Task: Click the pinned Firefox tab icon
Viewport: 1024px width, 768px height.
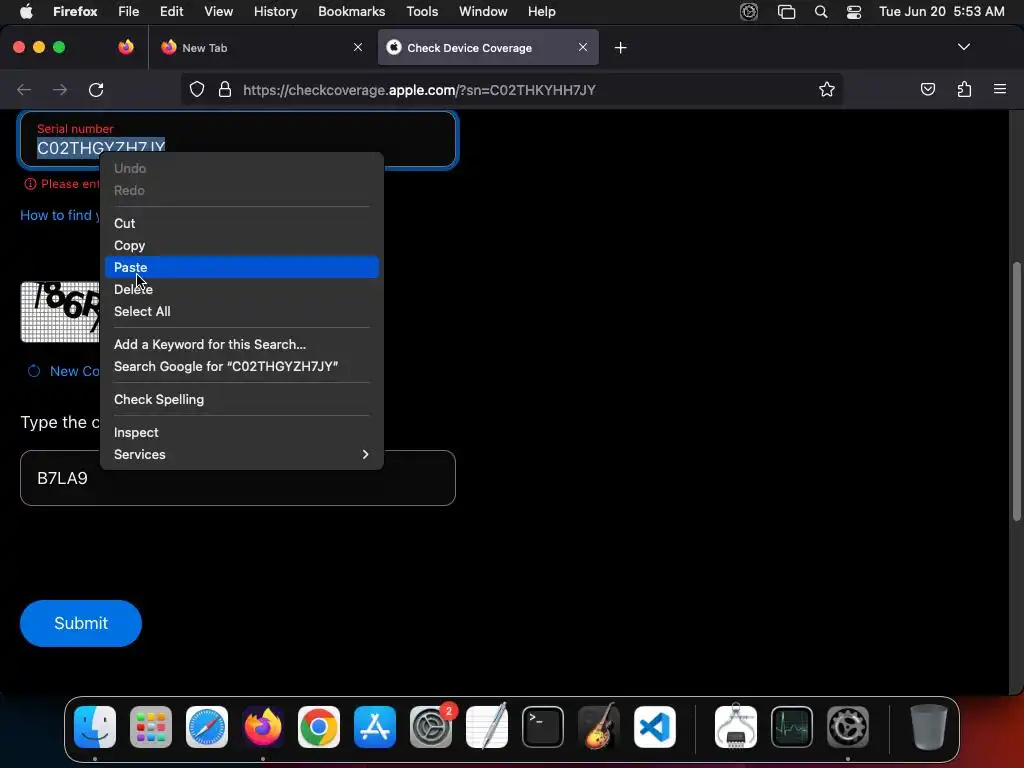Action: click(x=126, y=47)
